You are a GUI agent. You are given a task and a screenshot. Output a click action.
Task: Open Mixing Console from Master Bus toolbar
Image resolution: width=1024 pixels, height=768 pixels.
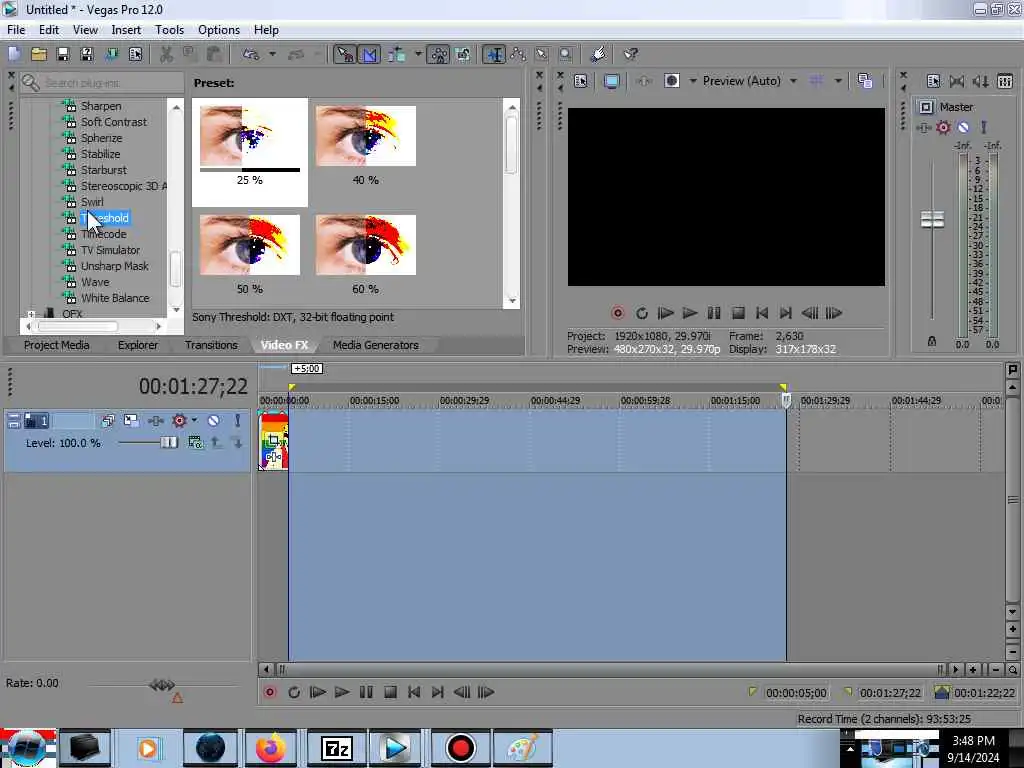(1004, 81)
